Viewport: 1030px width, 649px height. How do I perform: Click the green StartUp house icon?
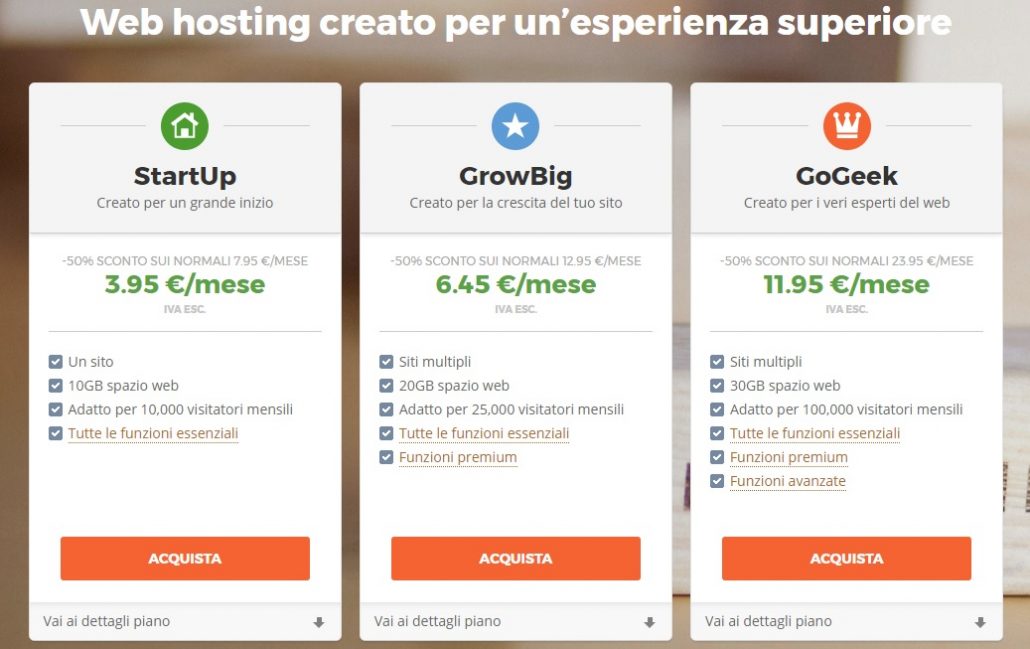click(185, 125)
